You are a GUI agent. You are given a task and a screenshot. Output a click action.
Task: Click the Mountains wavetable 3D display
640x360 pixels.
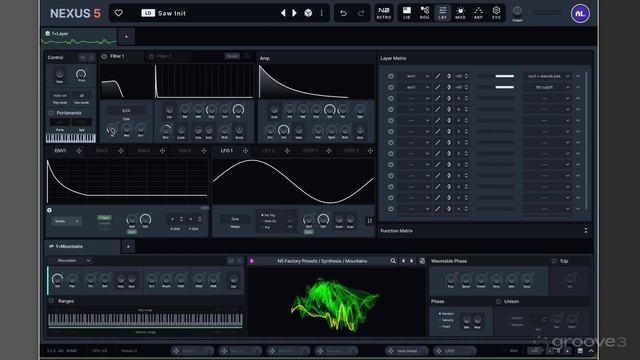click(x=336, y=302)
